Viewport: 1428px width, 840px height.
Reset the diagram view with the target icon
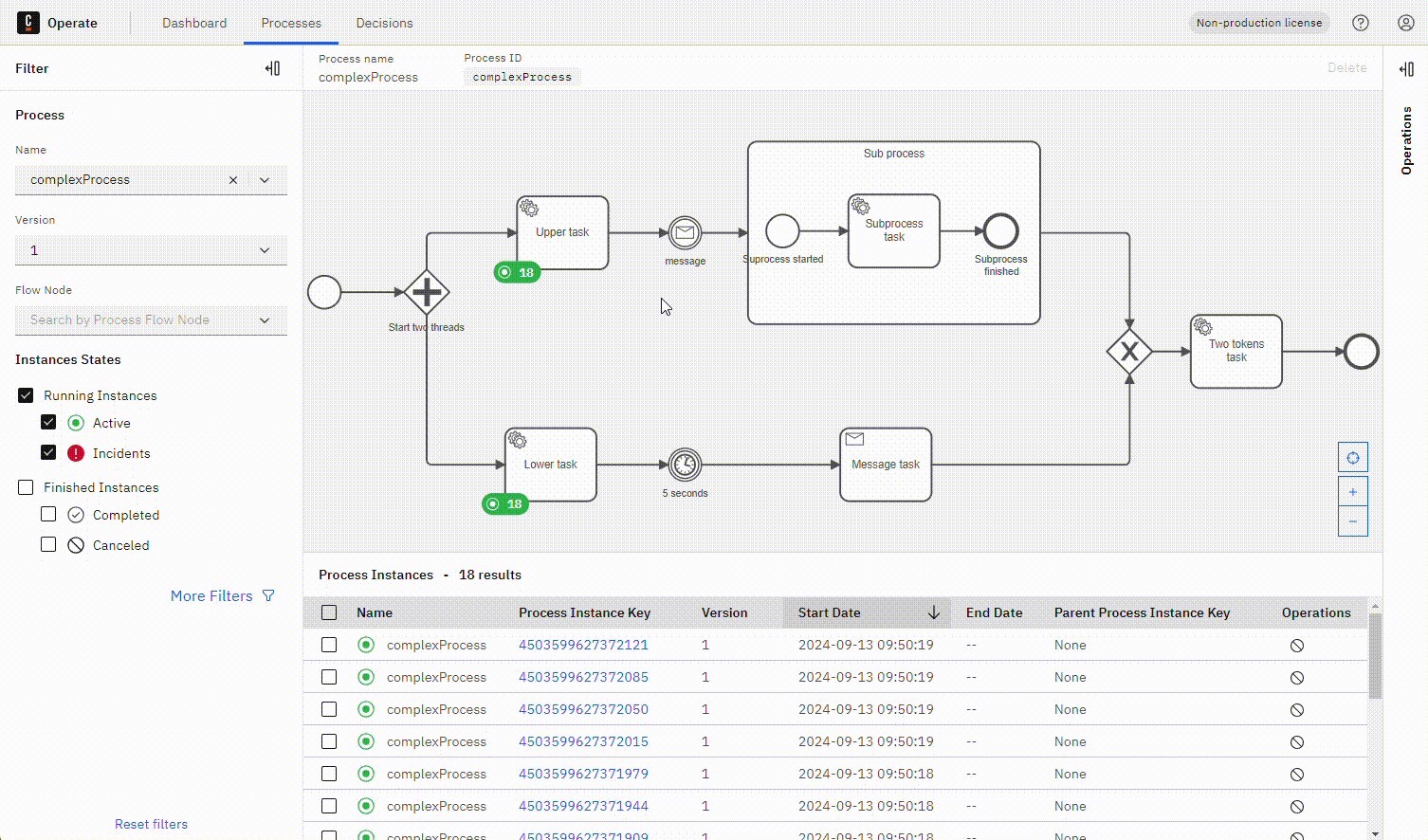click(1353, 456)
